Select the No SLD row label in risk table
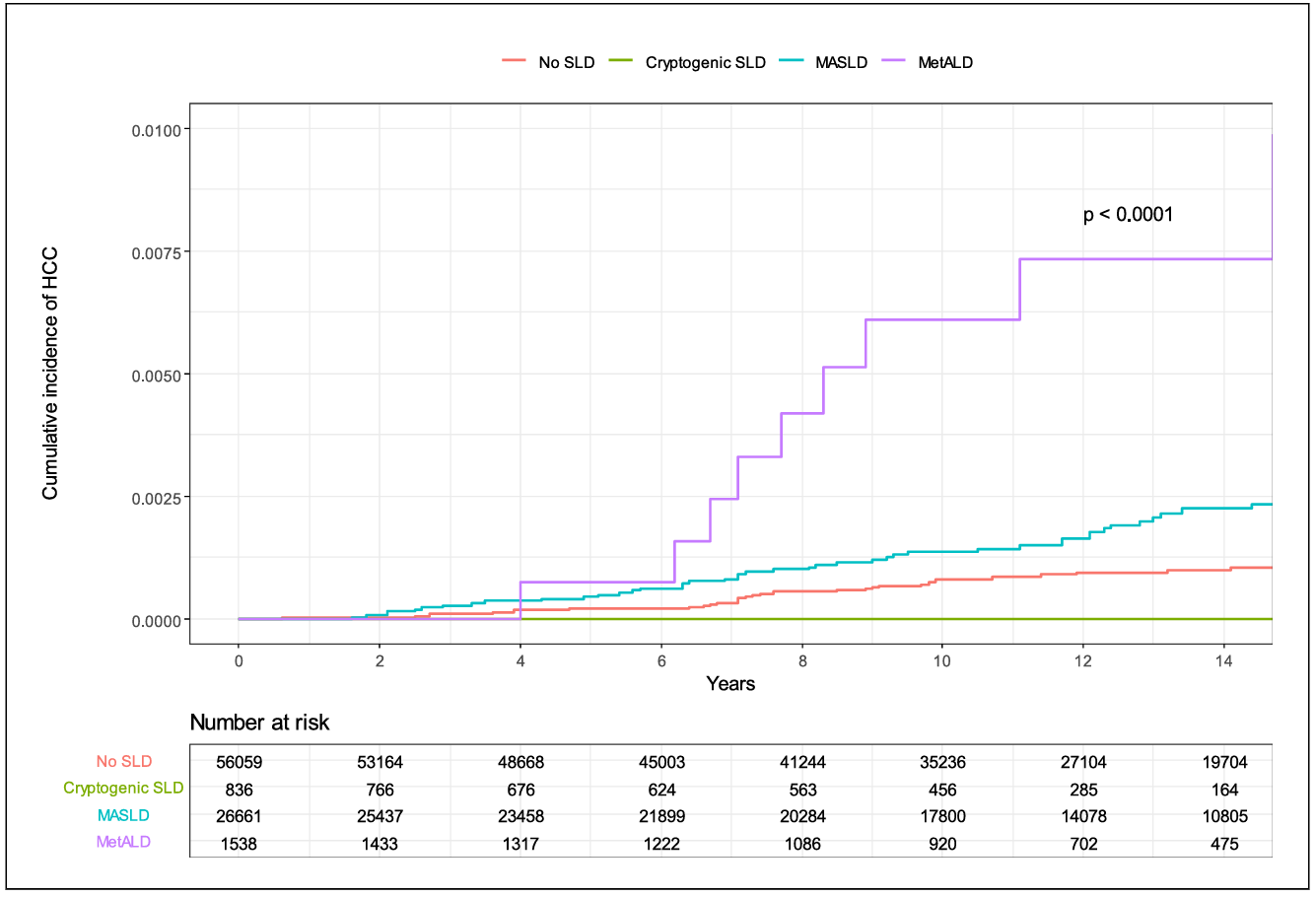 (x=124, y=762)
